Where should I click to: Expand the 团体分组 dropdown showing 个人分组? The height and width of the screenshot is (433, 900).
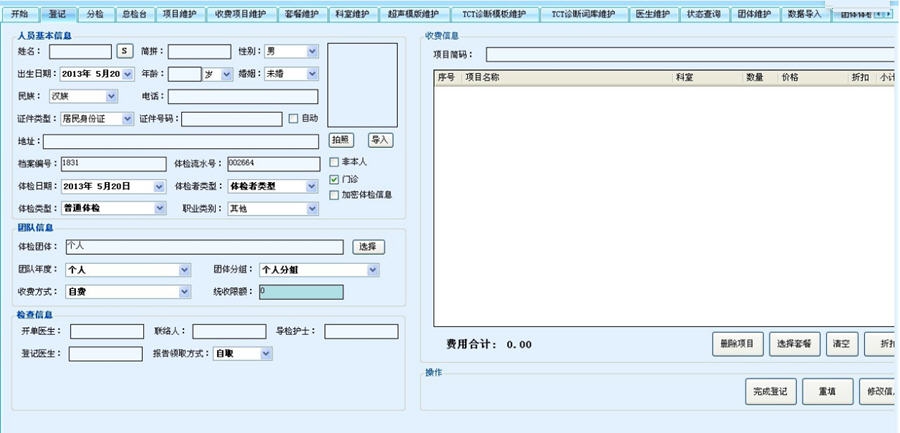click(373, 270)
